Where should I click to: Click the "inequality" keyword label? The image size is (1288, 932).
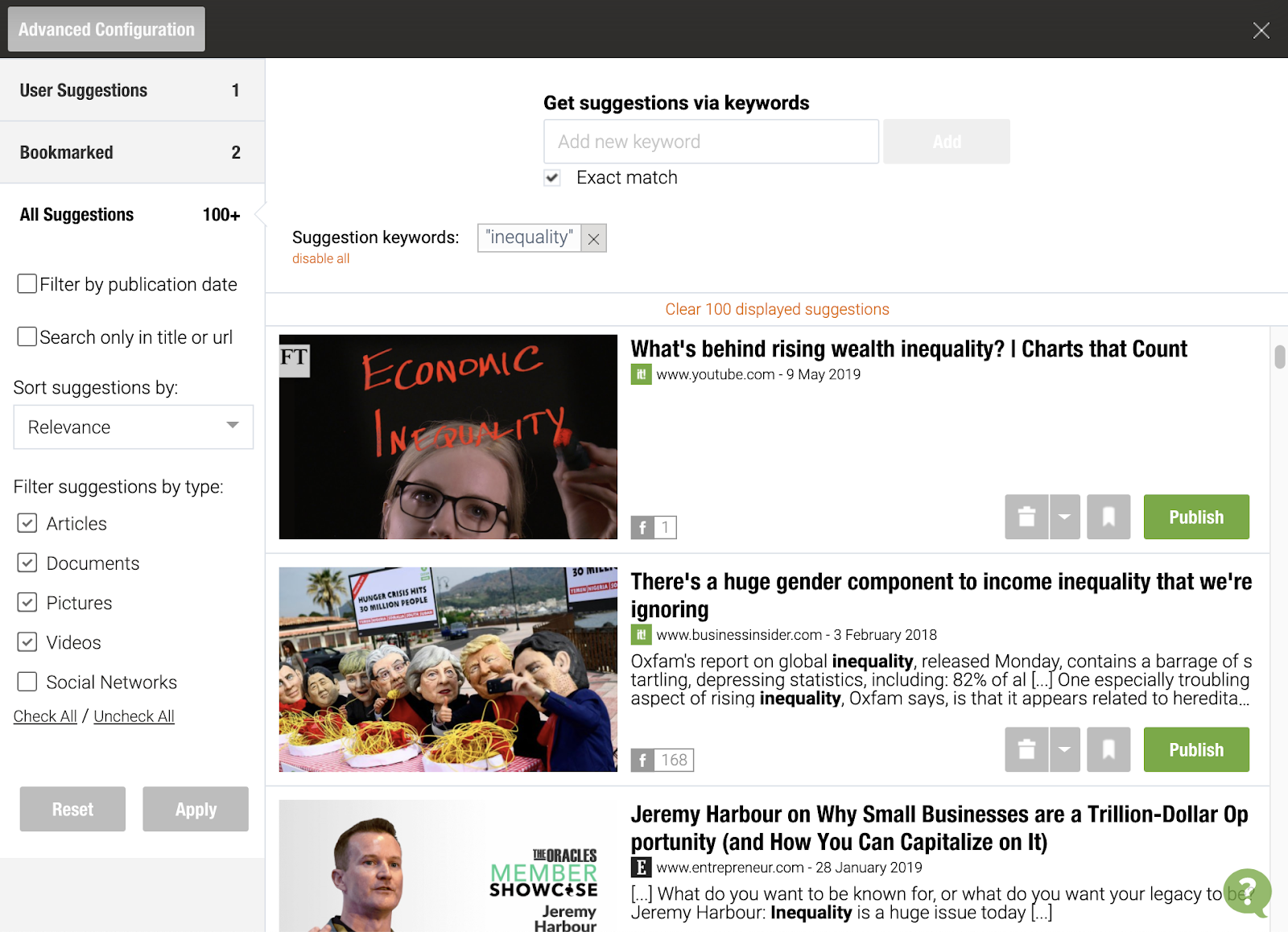point(530,238)
